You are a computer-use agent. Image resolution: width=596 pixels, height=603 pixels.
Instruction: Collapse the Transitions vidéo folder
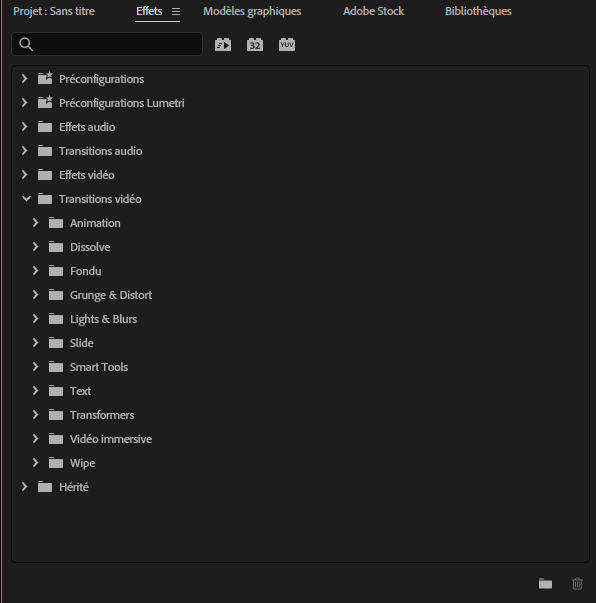[x=26, y=199]
